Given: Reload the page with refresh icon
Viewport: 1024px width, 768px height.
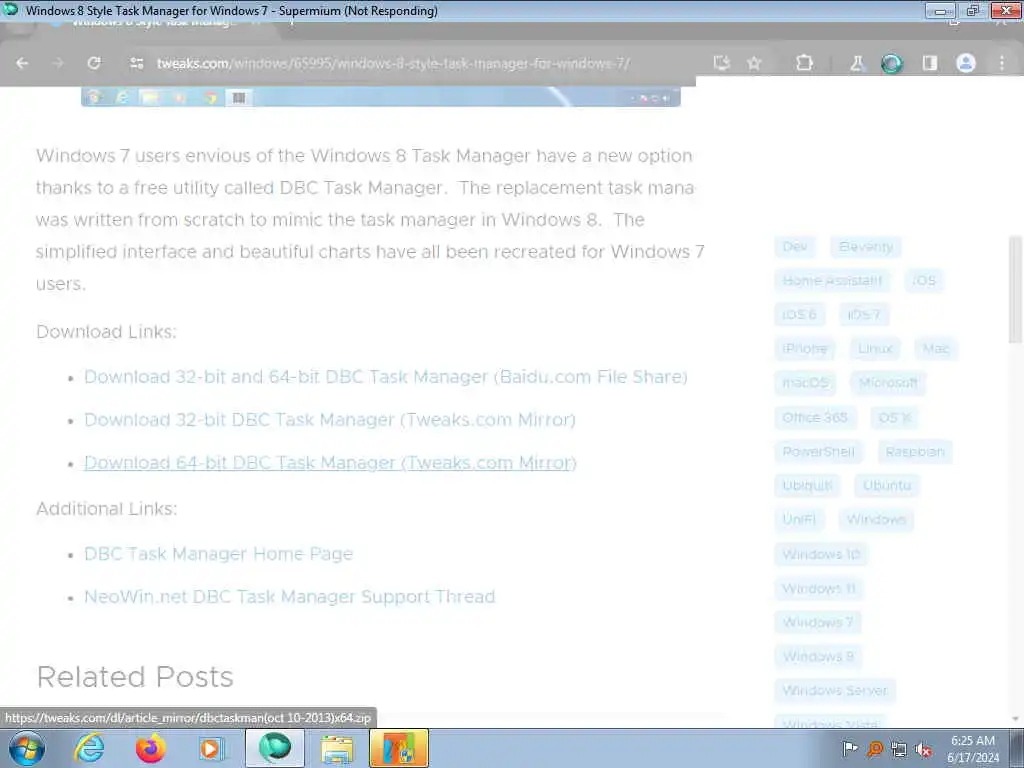Looking at the screenshot, I should point(94,63).
